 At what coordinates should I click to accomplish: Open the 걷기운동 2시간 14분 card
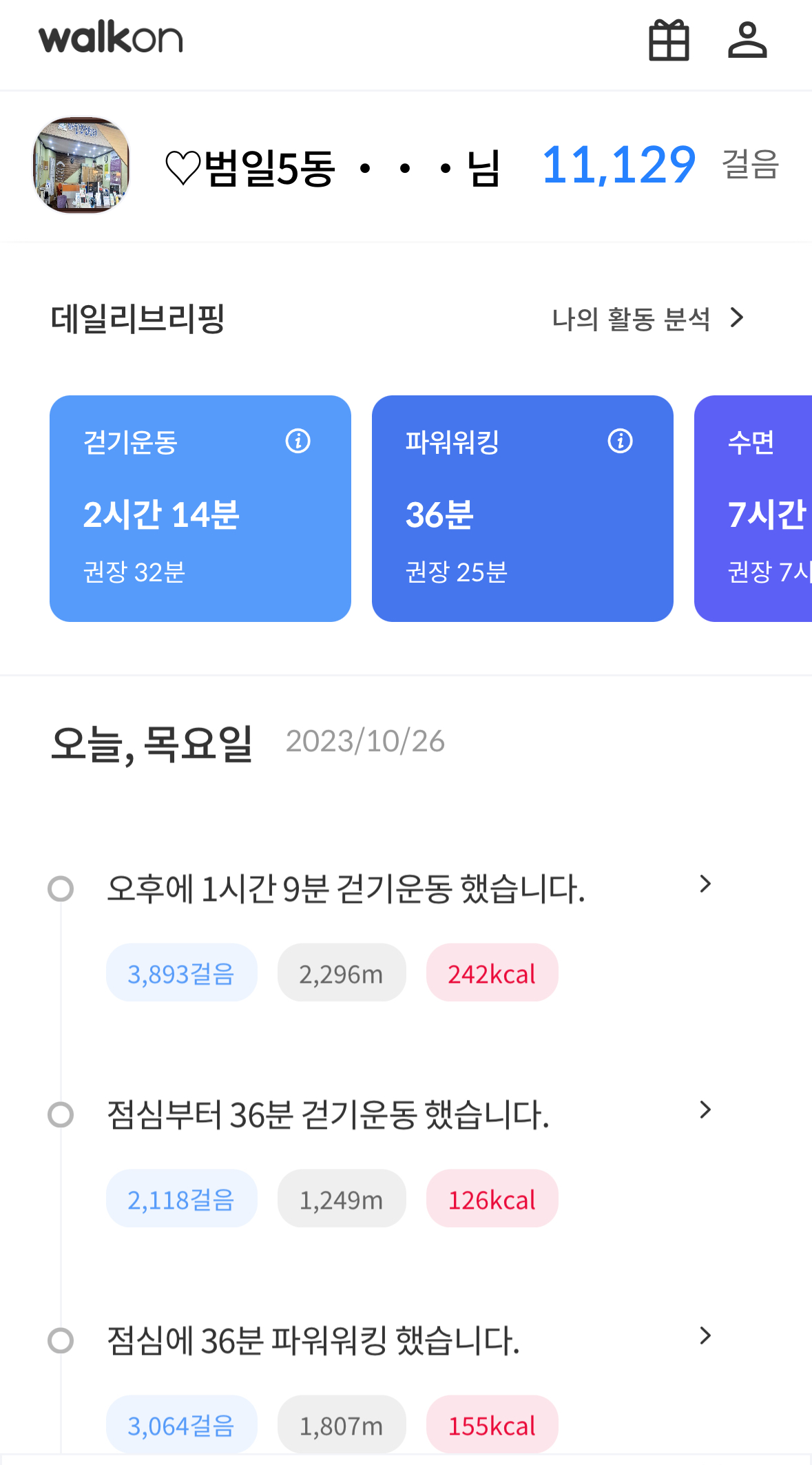(200, 523)
